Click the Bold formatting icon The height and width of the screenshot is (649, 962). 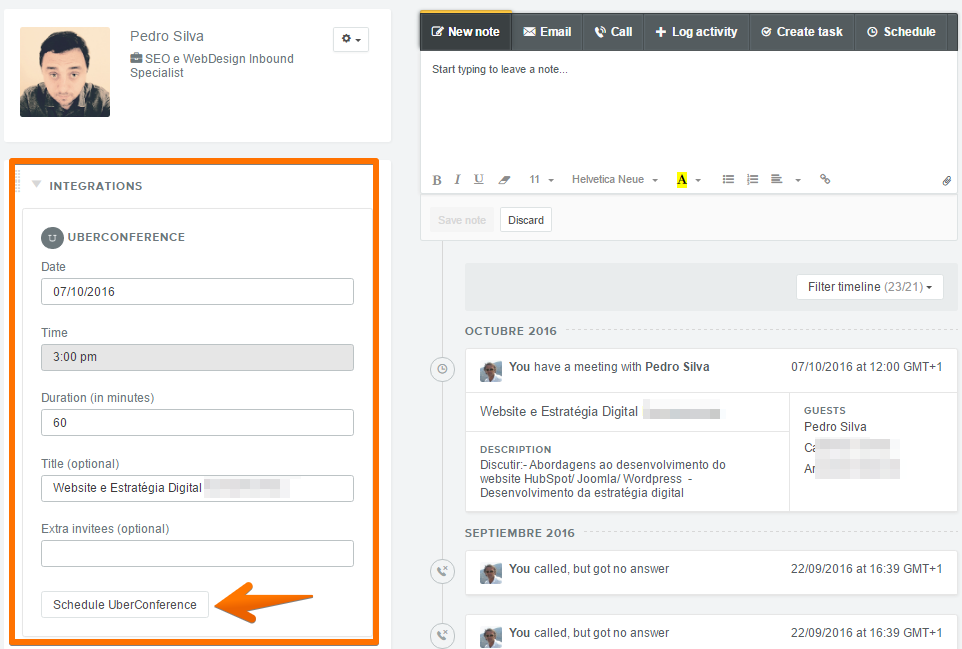tap(437, 180)
